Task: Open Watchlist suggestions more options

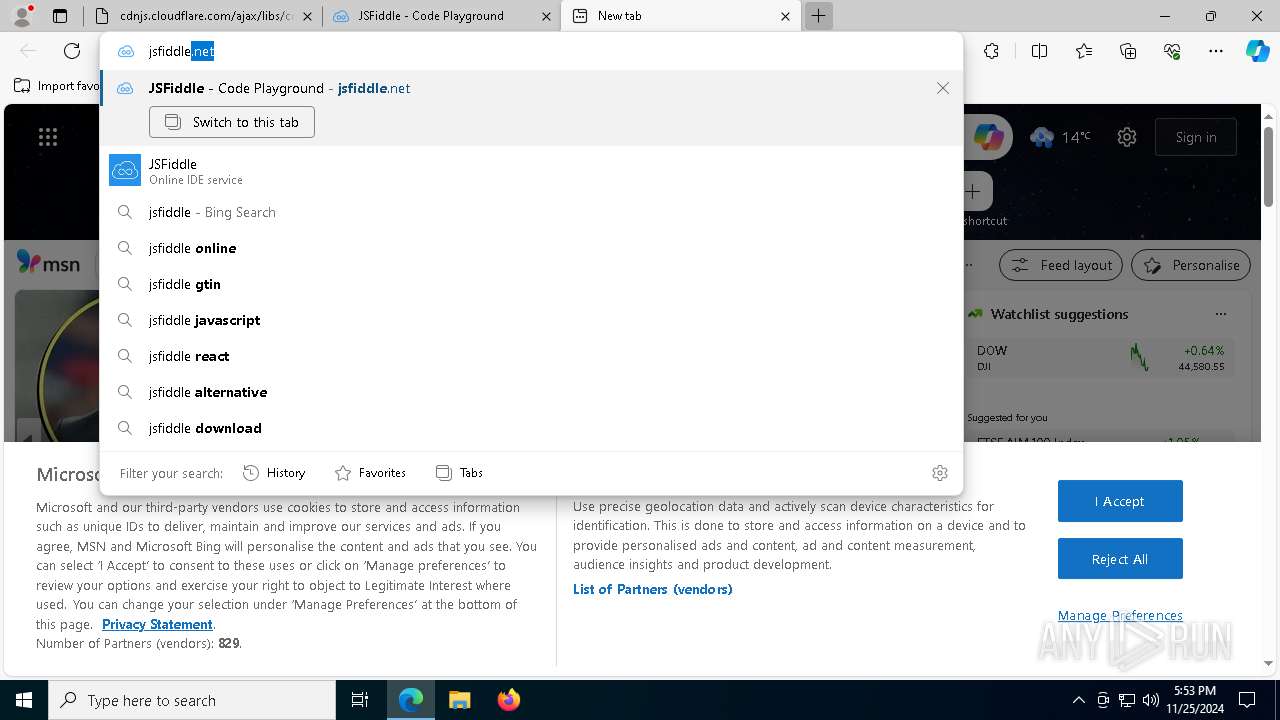Action: tap(1220, 314)
